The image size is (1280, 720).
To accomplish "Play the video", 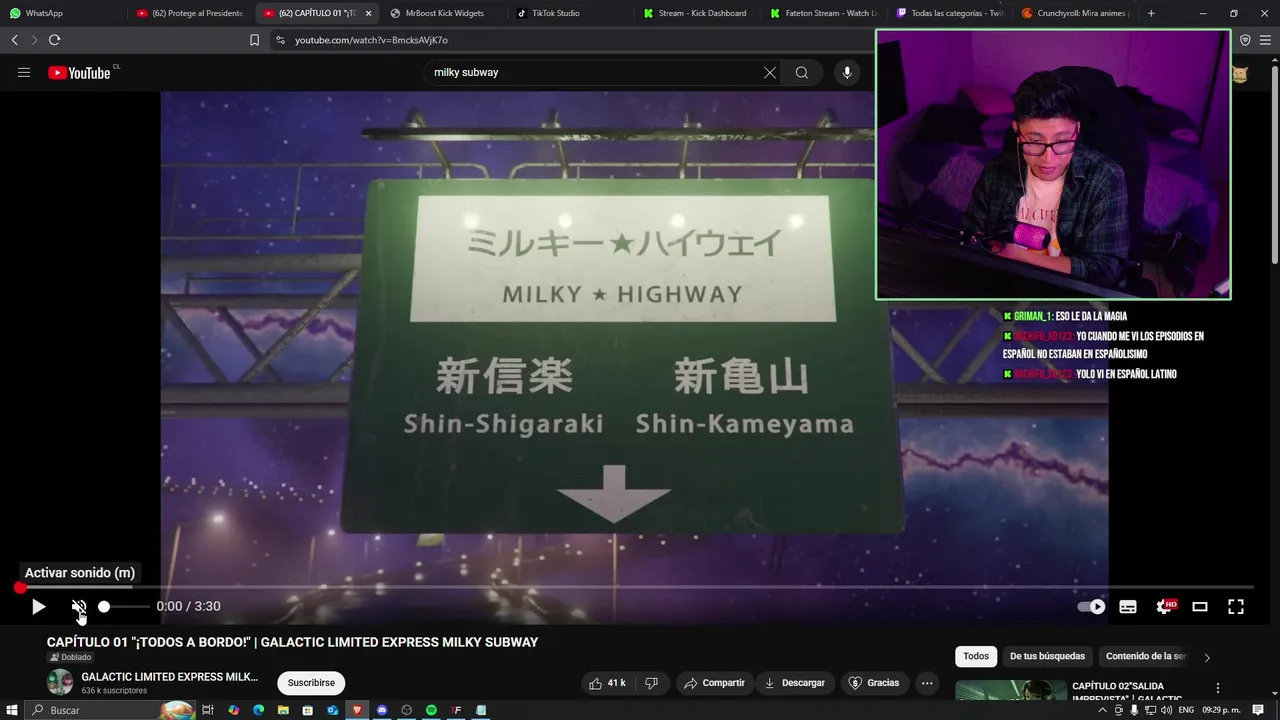I will point(38,606).
